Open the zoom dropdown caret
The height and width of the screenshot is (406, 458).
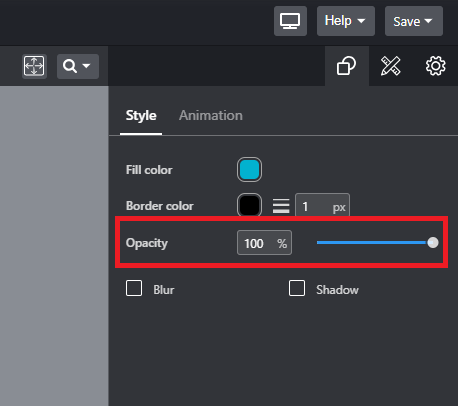86,66
